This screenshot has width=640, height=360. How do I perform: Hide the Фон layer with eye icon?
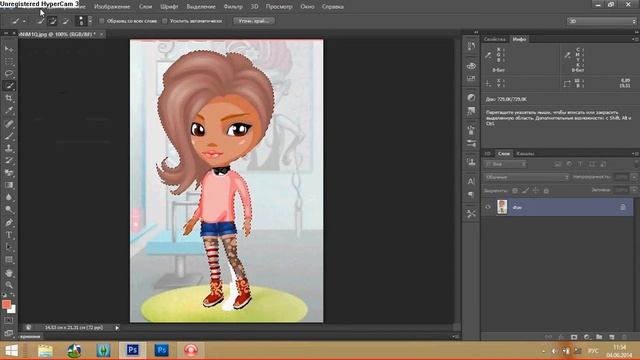click(x=488, y=207)
